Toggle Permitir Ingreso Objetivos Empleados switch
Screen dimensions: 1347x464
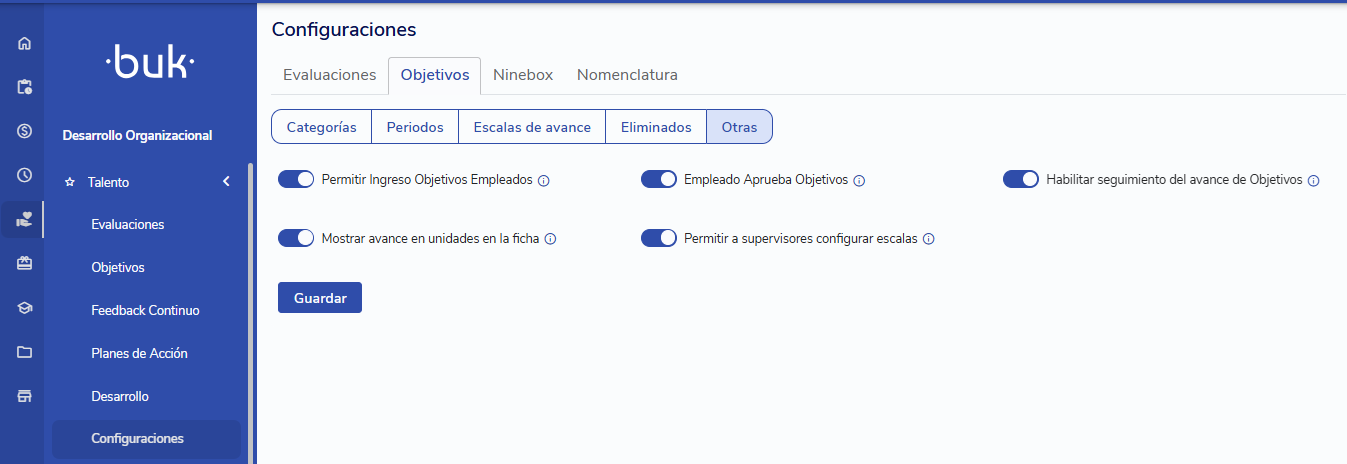pos(296,179)
